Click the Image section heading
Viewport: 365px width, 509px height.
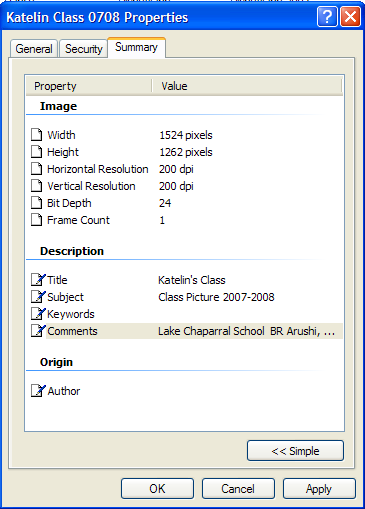(x=58, y=106)
